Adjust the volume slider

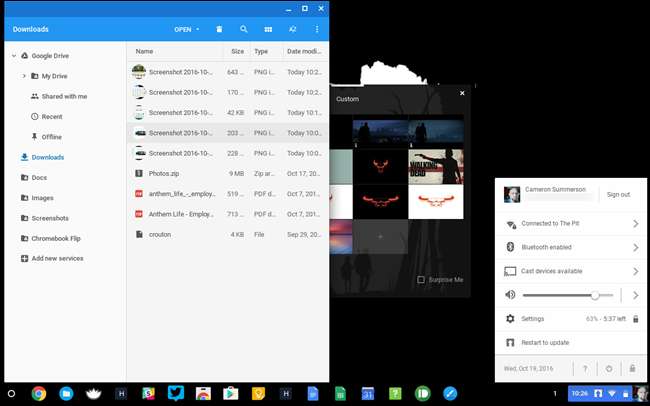coord(568,295)
